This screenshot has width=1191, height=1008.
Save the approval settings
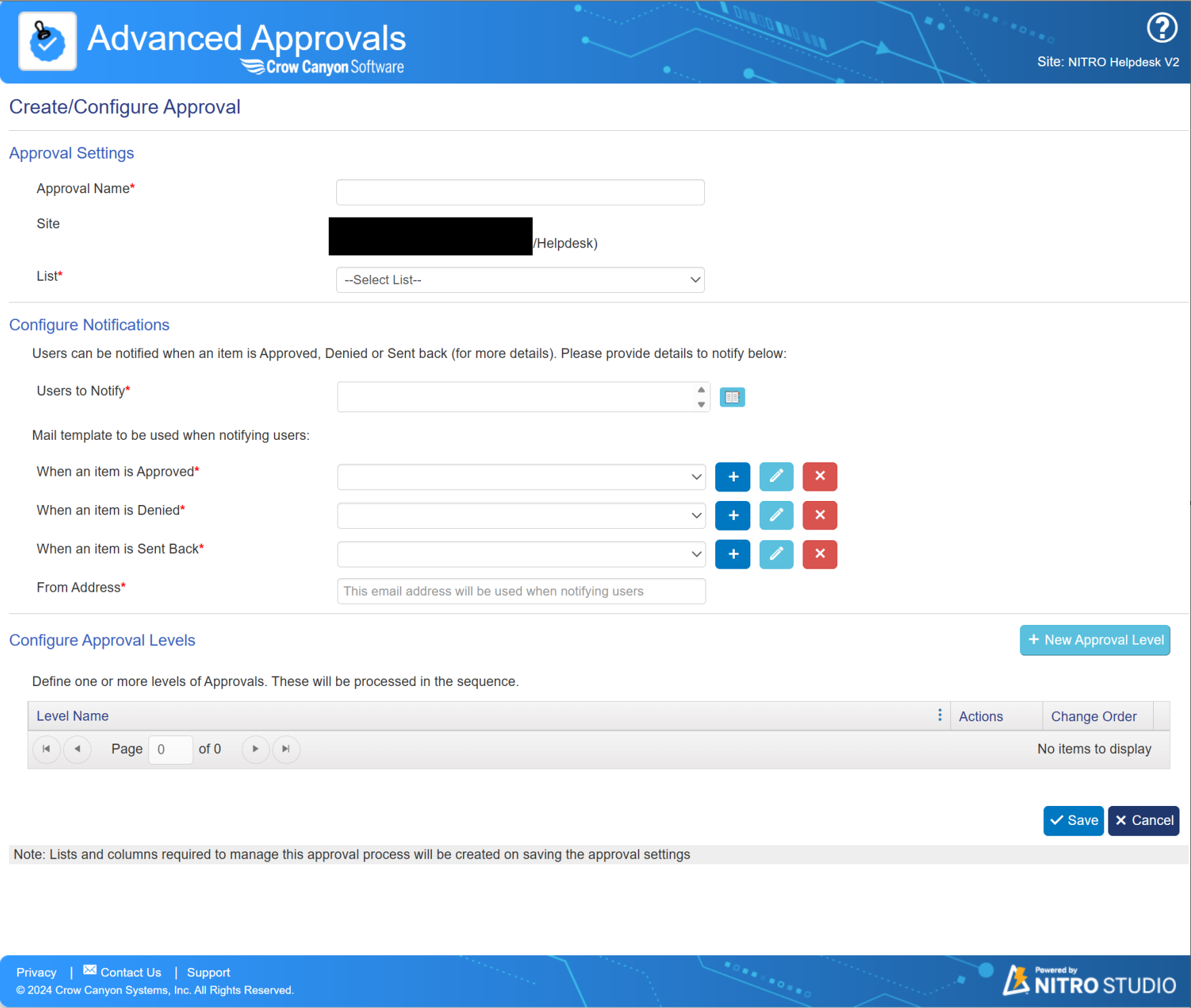1074,820
